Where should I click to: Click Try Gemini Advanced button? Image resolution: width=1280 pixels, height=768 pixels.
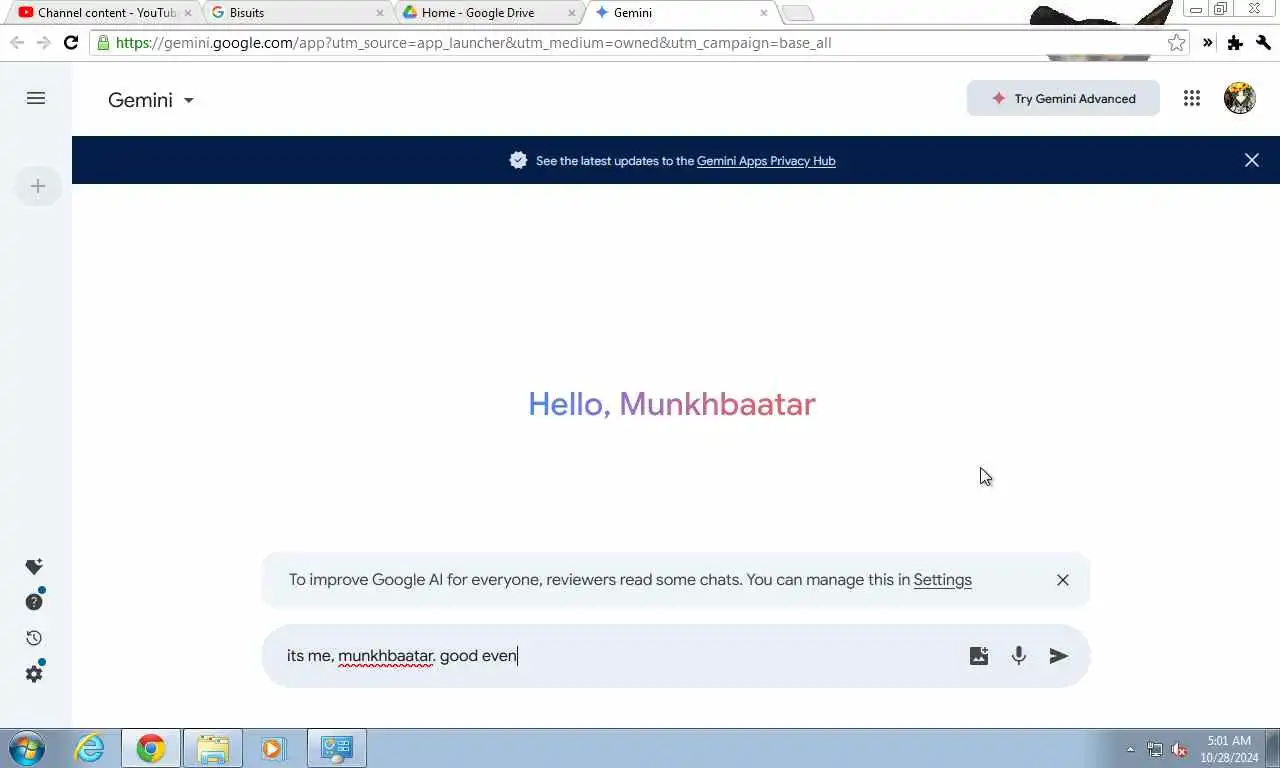click(x=1063, y=98)
